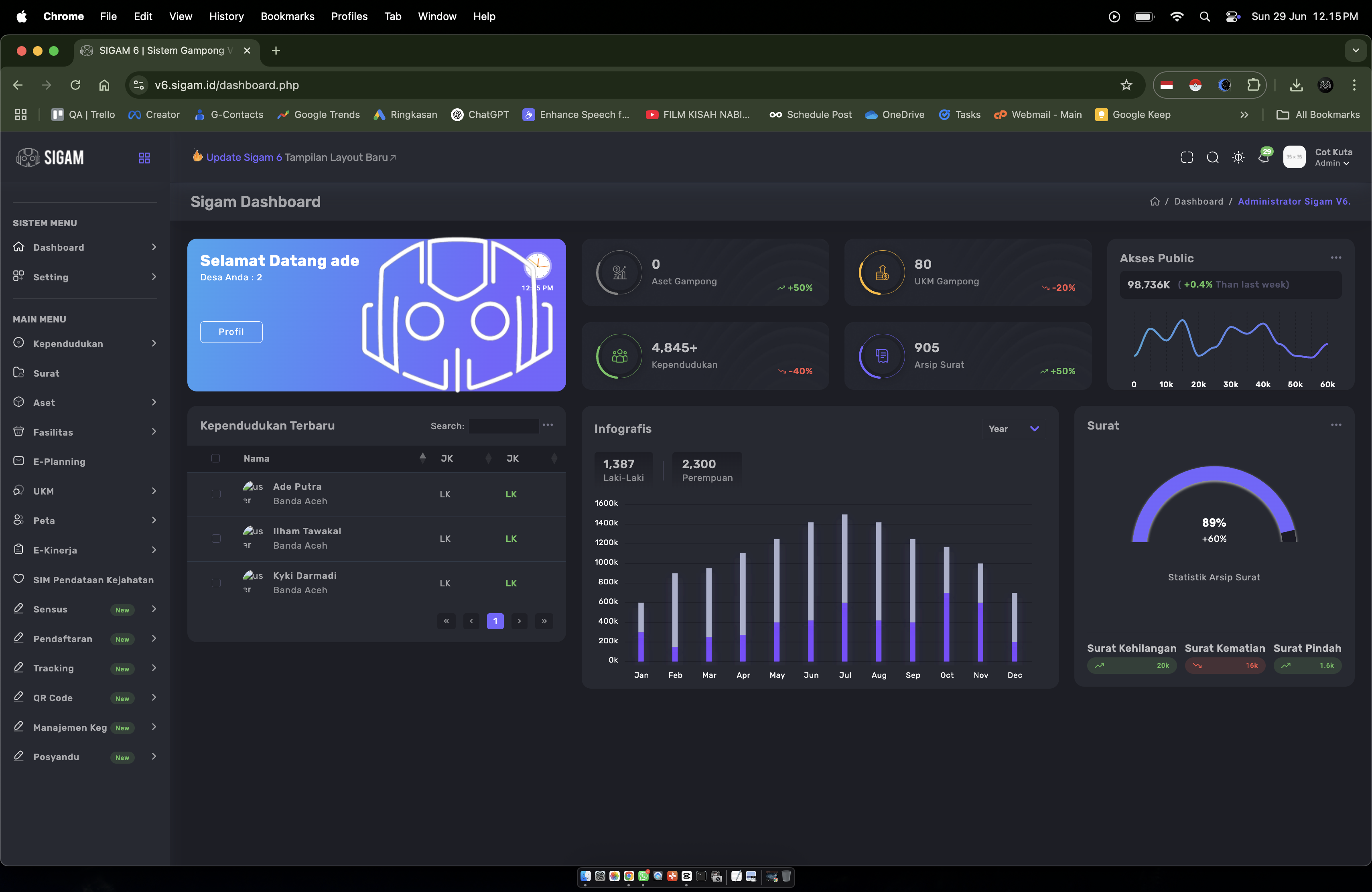Click the Kependudukan people icon card
The height and width of the screenshot is (892, 1372).
(x=619, y=355)
